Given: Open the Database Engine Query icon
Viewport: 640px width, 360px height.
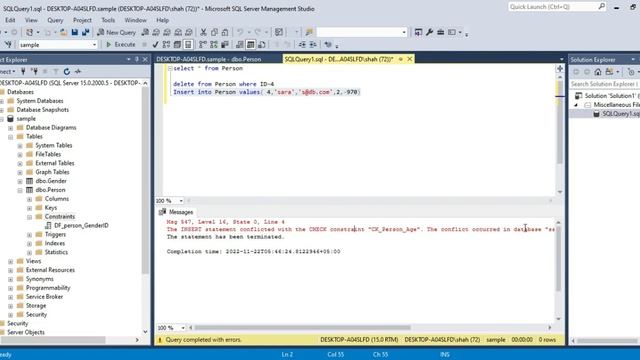Looking at the screenshot, I should [145, 32].
